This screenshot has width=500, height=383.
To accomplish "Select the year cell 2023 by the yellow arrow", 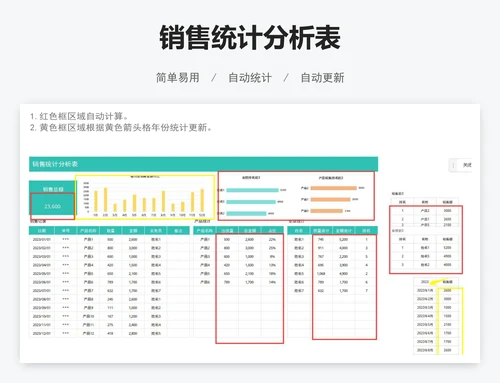I will 425,282.
